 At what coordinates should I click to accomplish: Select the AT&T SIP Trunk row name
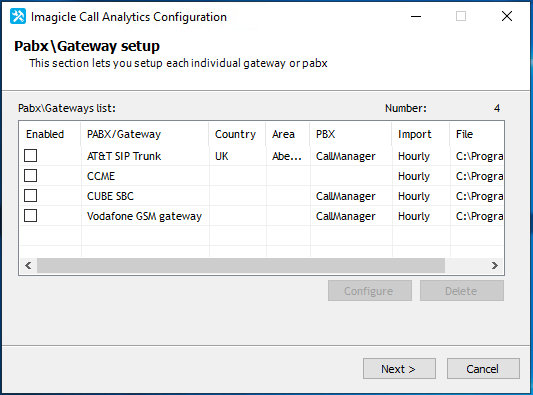(x=124, y=156)
